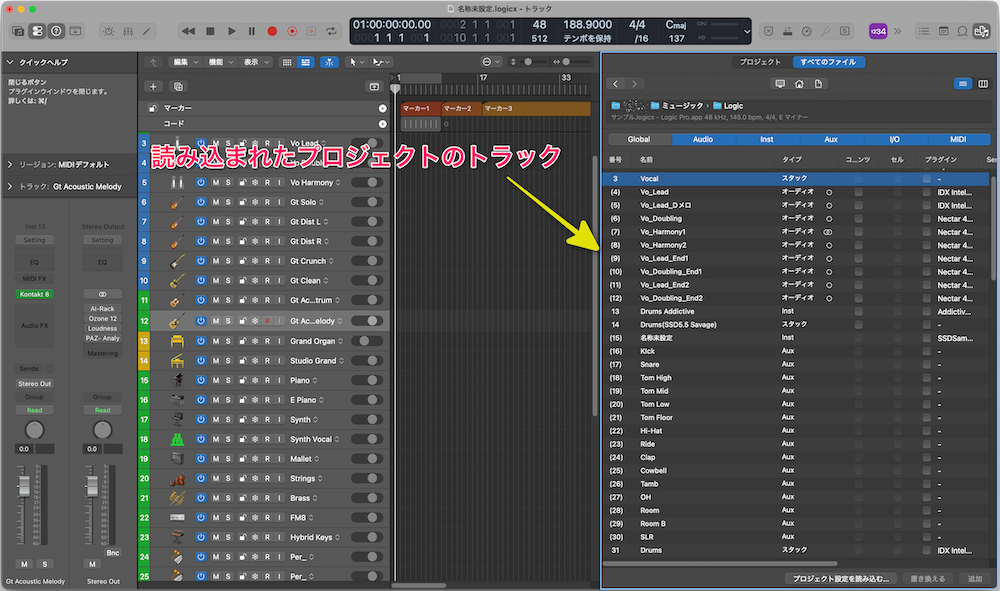Image resolution: width=1000 pixels, height=591 pixels.
Task: Click the add track plus button
Action: tap(153, 86)
